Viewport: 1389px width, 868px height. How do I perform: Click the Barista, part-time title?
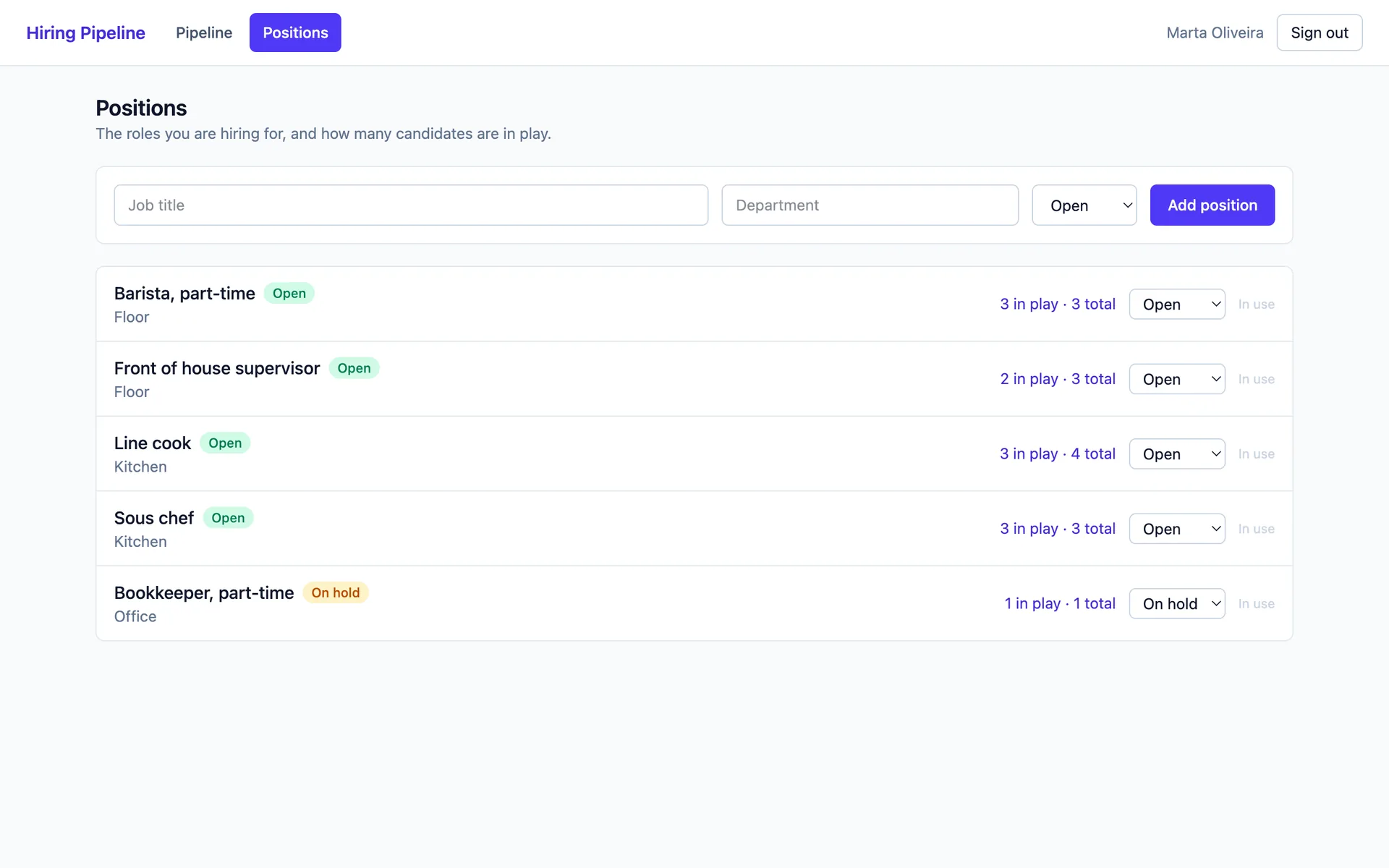coord(184,294)
